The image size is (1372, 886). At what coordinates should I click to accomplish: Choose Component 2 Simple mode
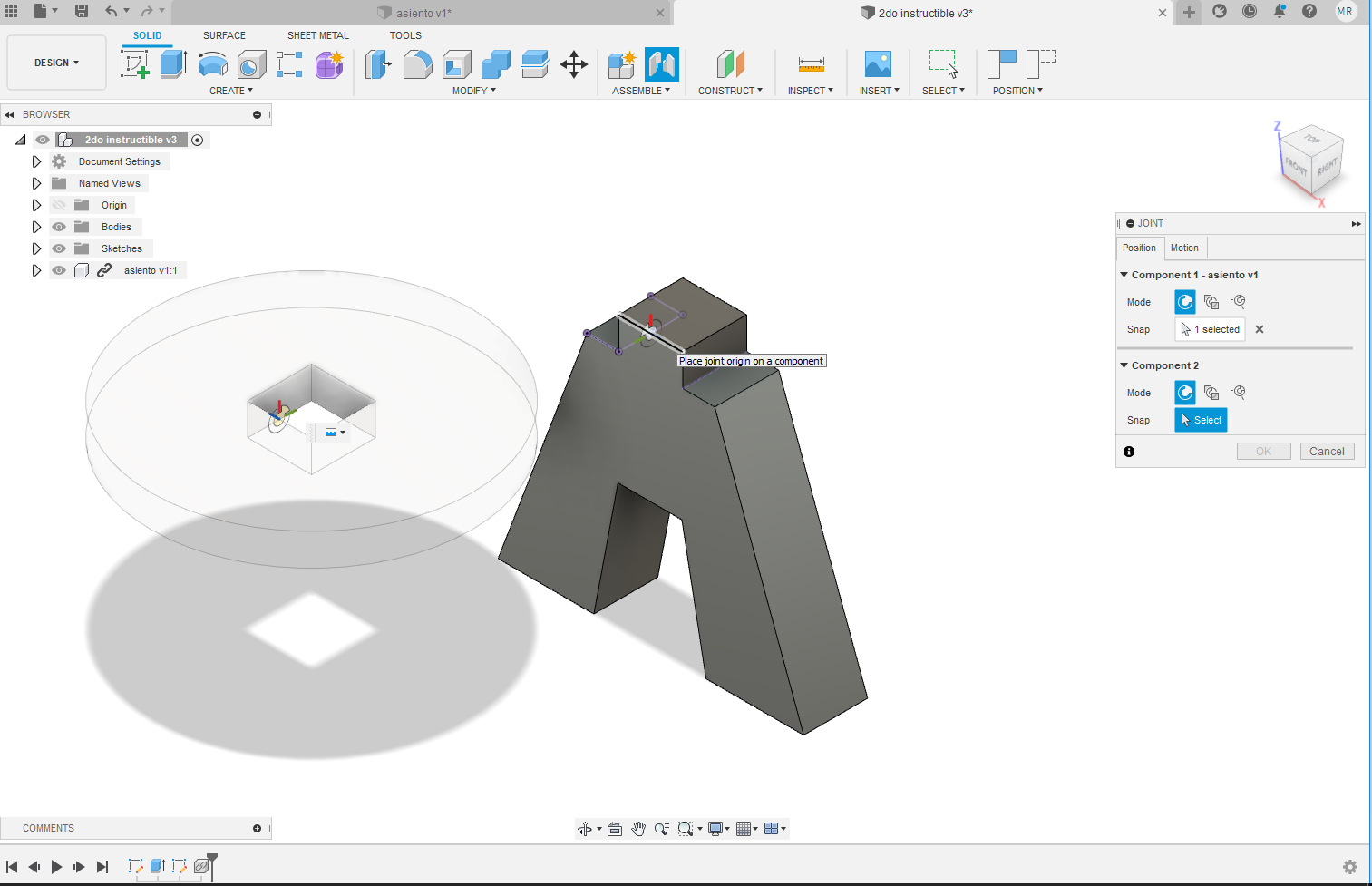click(x=1185, y=393)
